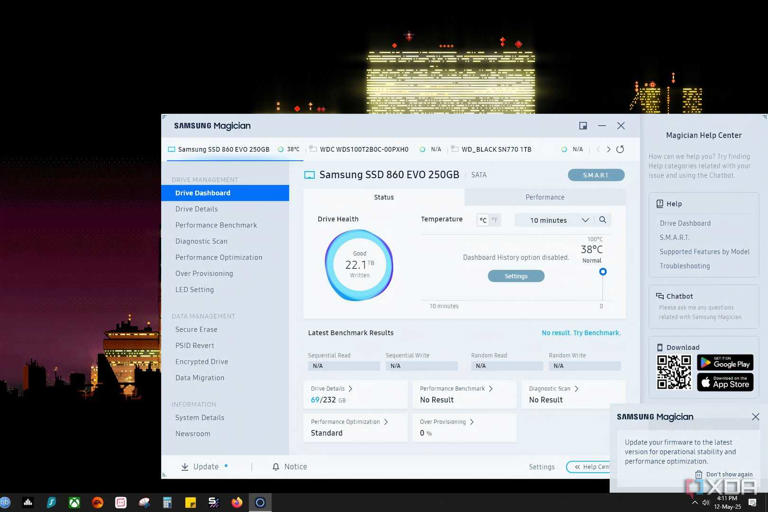Click the compact window mode icon

[583, 126]
